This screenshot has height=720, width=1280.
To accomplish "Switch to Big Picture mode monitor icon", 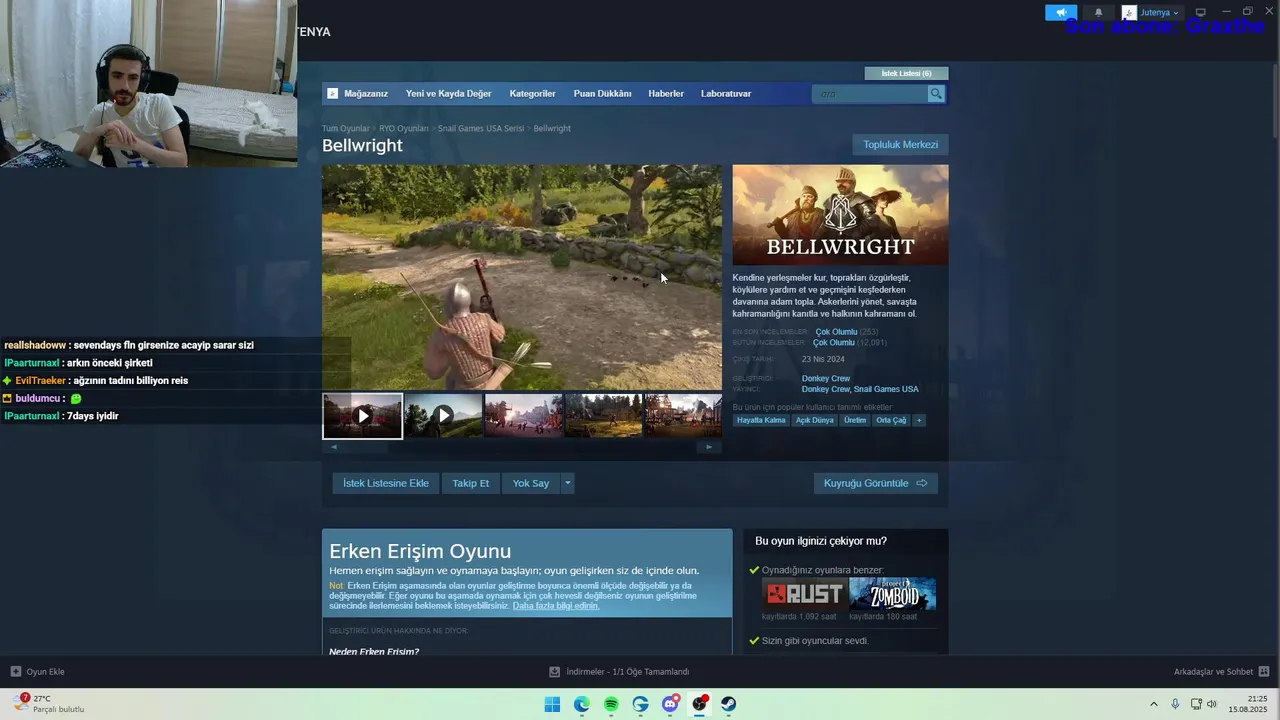I will click(1201, 13).
